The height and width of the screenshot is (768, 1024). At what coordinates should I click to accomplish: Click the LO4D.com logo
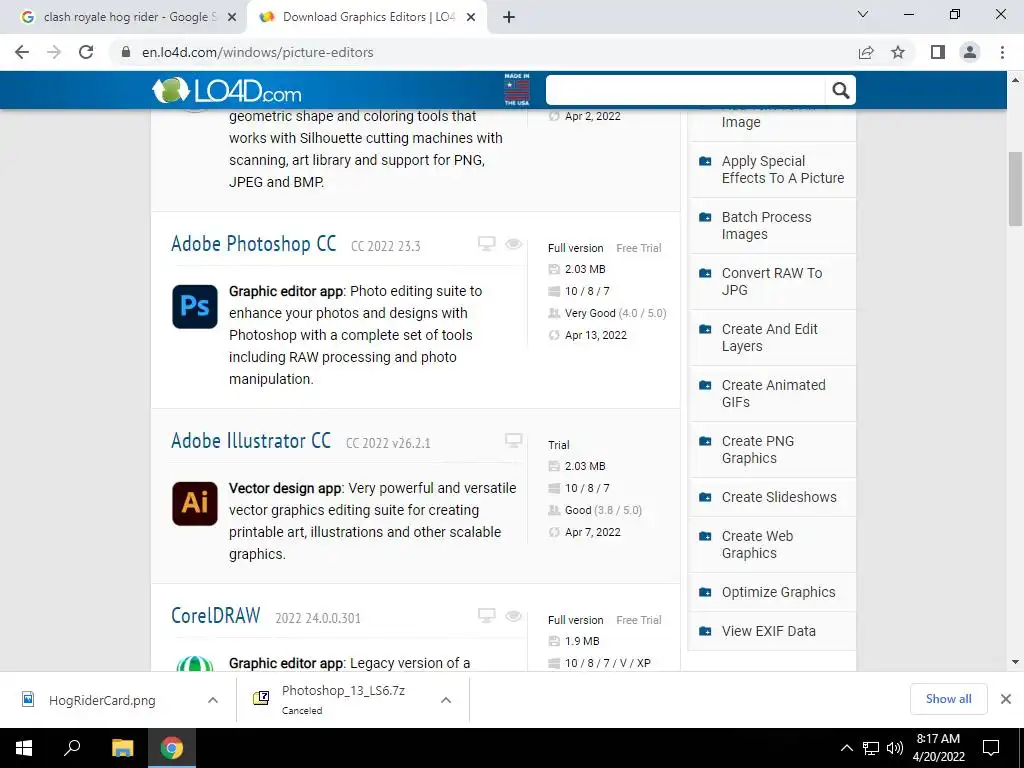point(227,91)
